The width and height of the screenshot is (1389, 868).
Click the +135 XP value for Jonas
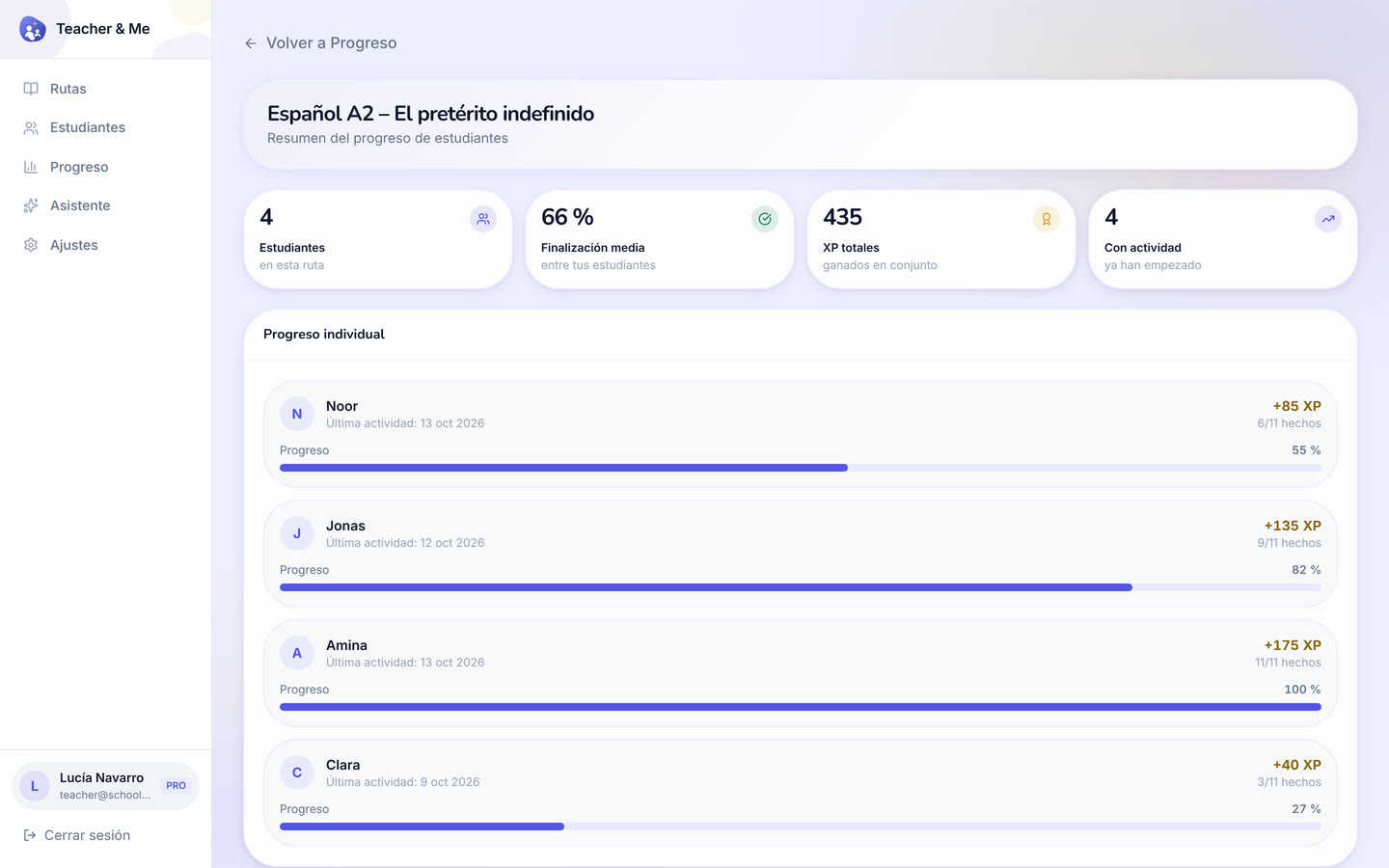1293,526
